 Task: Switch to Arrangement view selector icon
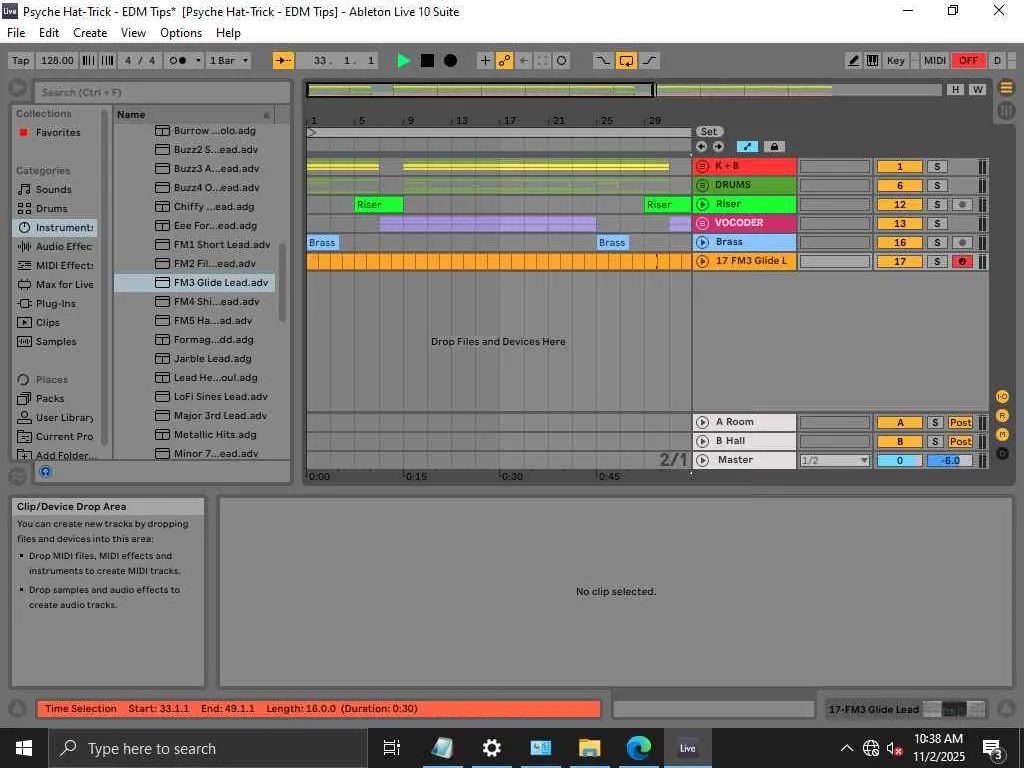1006,88
